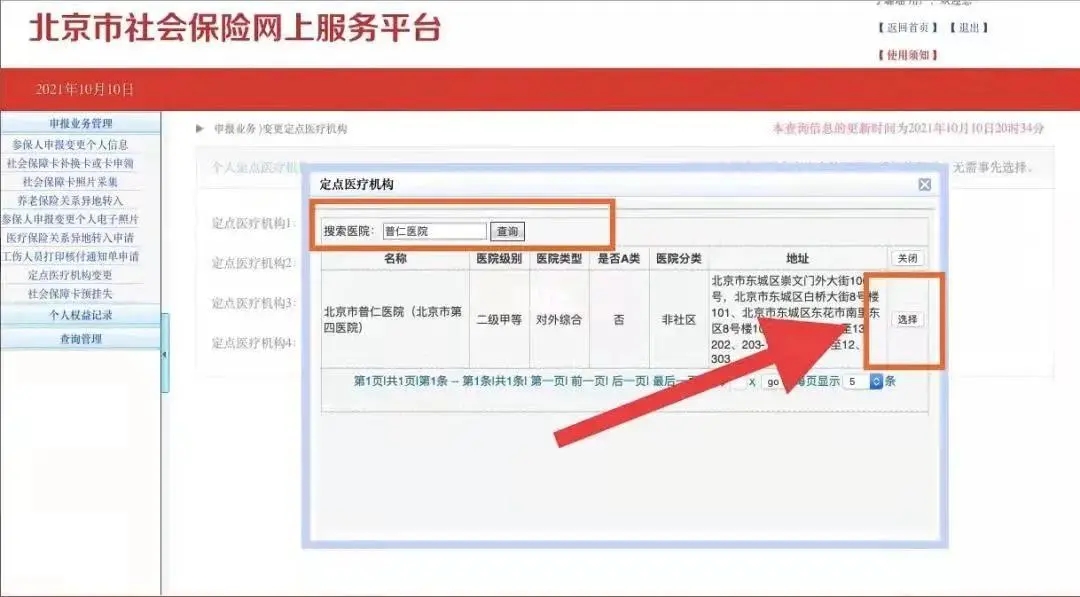The height and width of the screenshot is (597, 1080).
Task: Open the 每页显示 rows-per-page dropdown
Action: point(876,381)
